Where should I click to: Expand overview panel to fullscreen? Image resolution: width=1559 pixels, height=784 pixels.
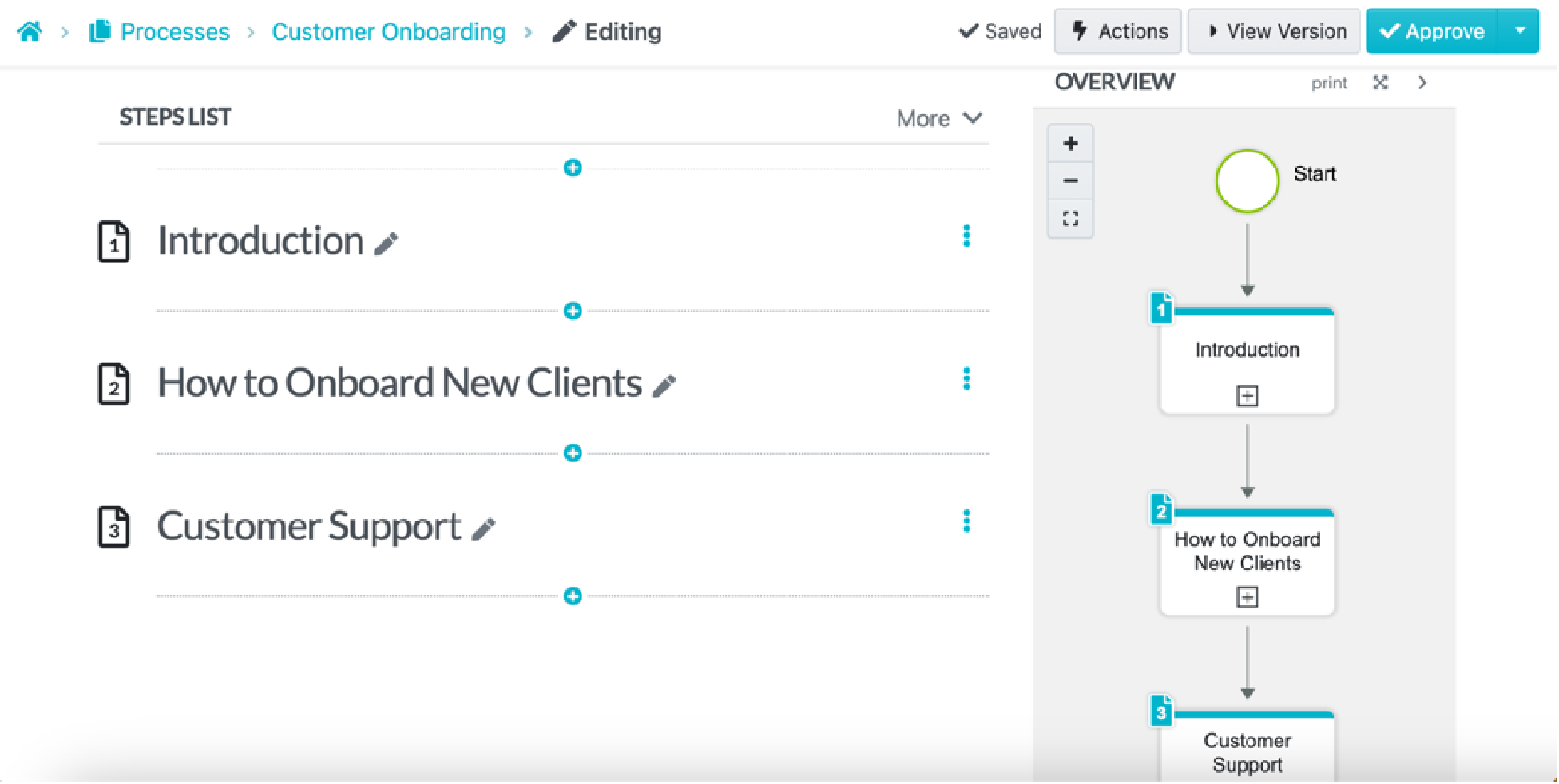[x=1380, y=82]
